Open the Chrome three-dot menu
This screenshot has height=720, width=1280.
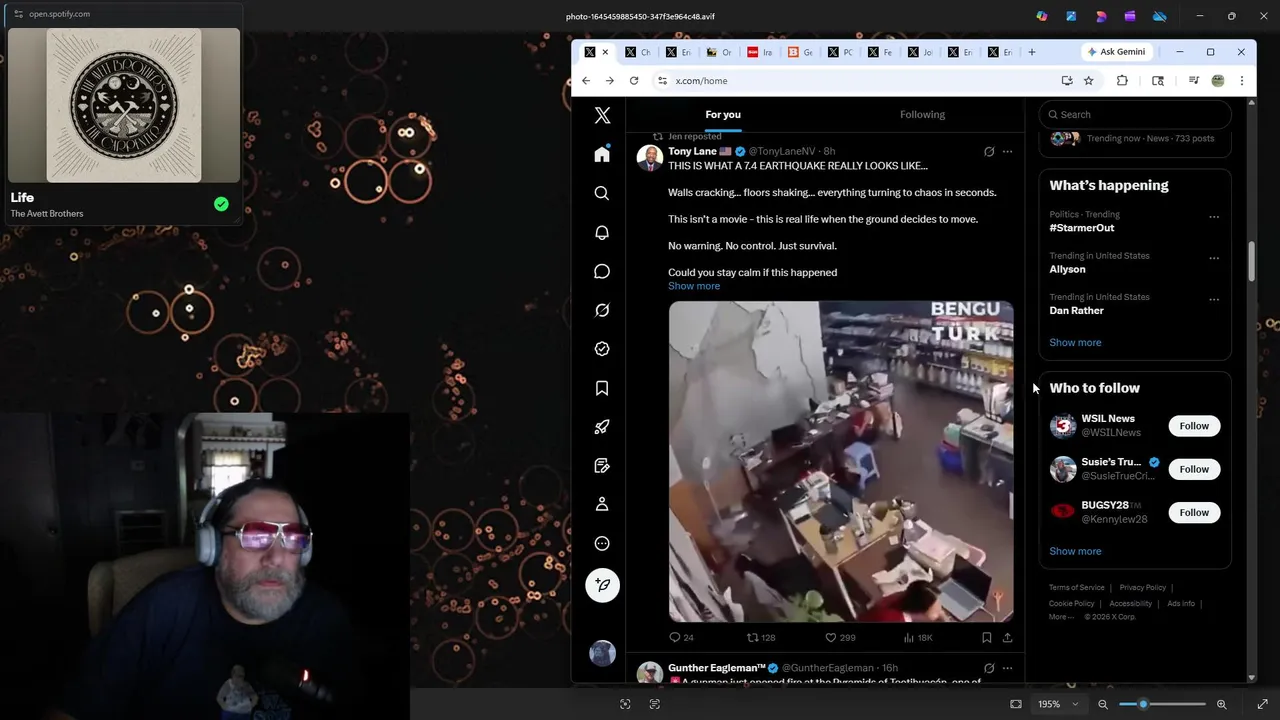click(1241, 81)
